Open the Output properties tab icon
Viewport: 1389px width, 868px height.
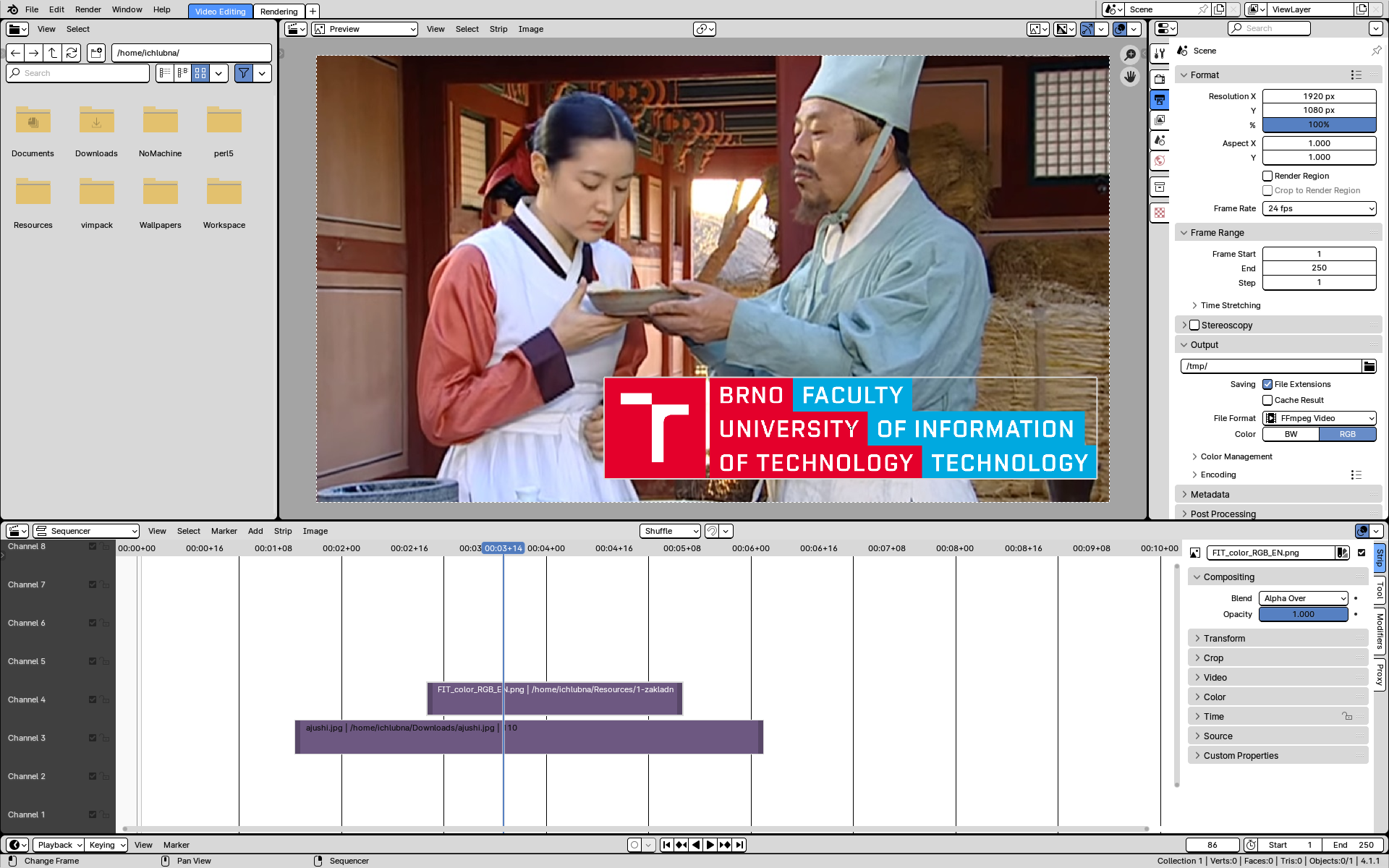tap(1160, 100)
